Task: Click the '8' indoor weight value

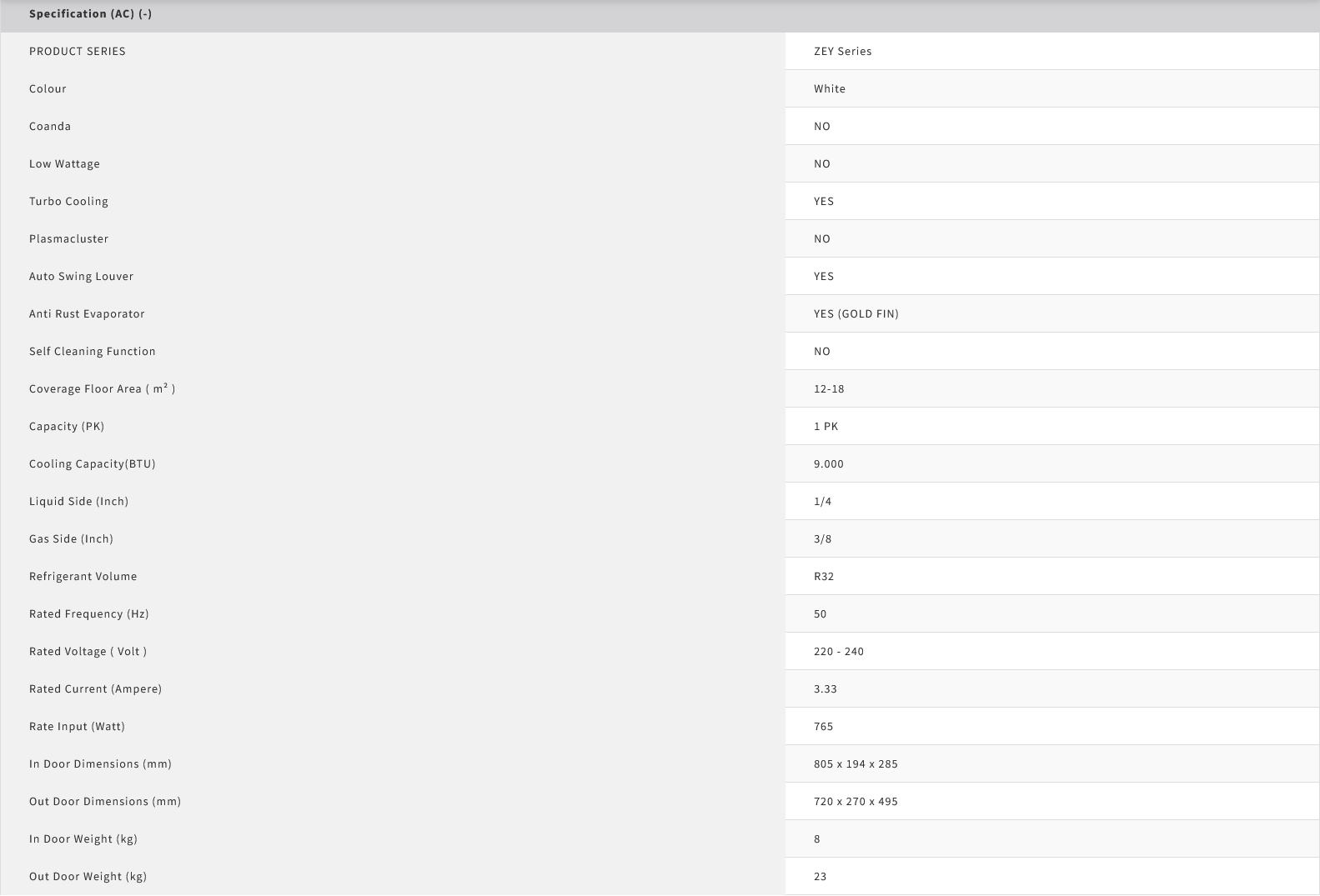Action: tap(817, 838)
